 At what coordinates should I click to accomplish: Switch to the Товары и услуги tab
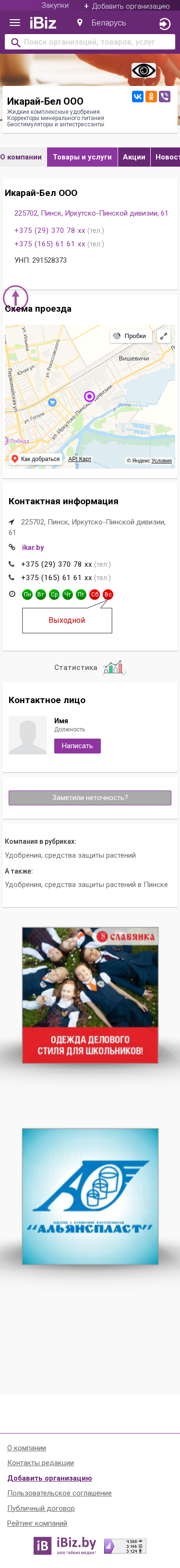tap(82, 157)
